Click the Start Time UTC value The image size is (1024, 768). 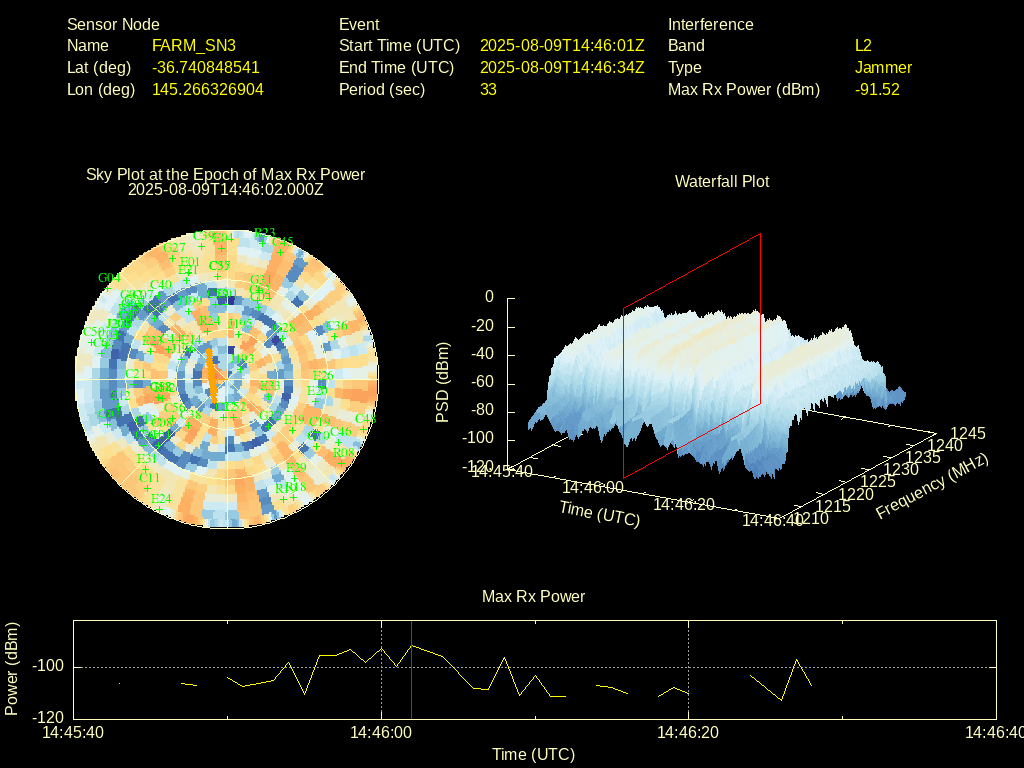(x=562, y=45)
